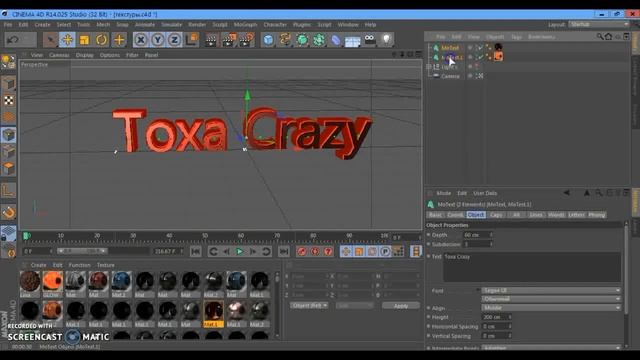This screenshot has width=640, height=360.
Task: Click the floor environment icon
Action: tap(352, 40)
